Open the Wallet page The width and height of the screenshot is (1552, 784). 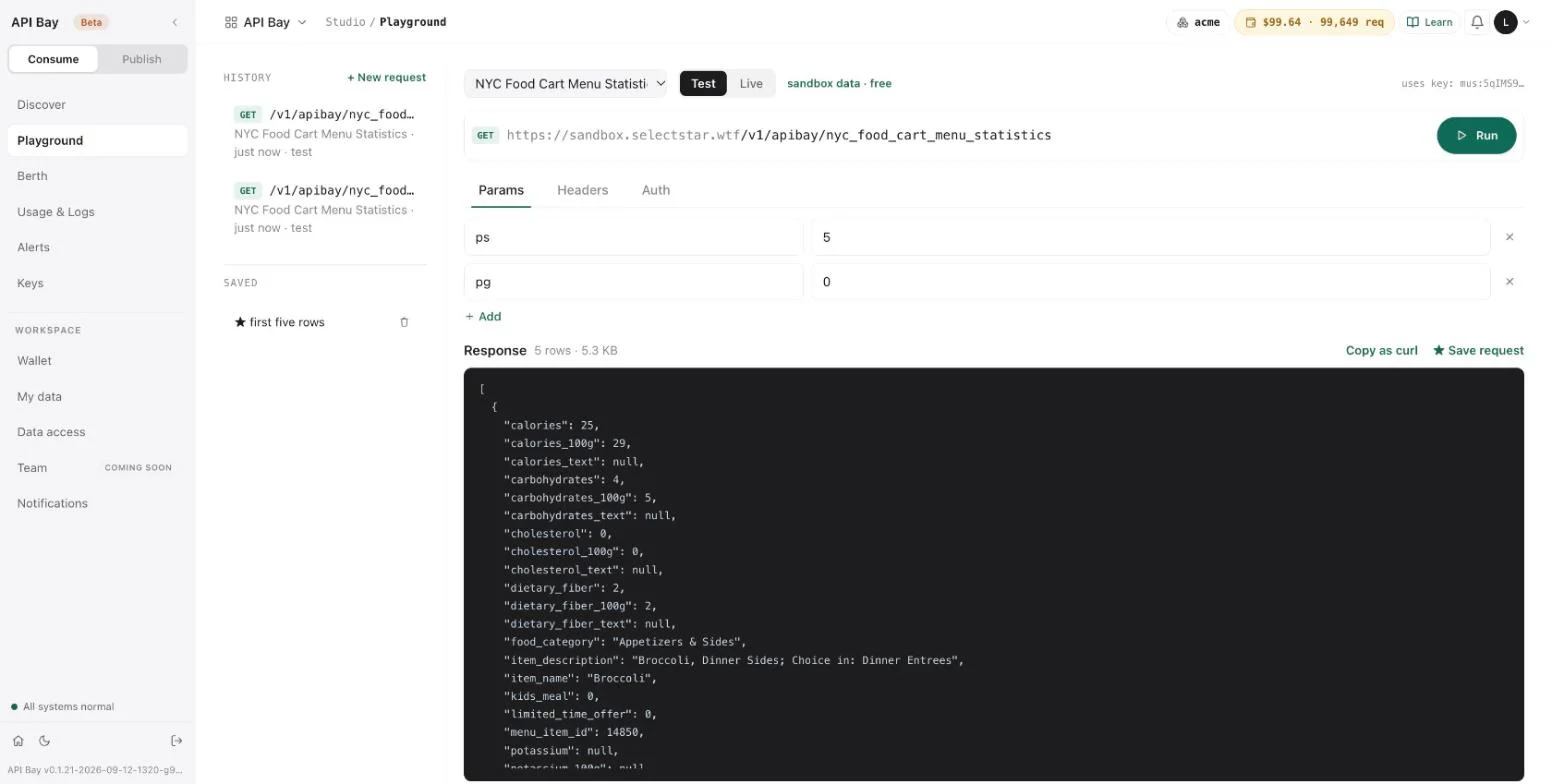tap(97, 361)
